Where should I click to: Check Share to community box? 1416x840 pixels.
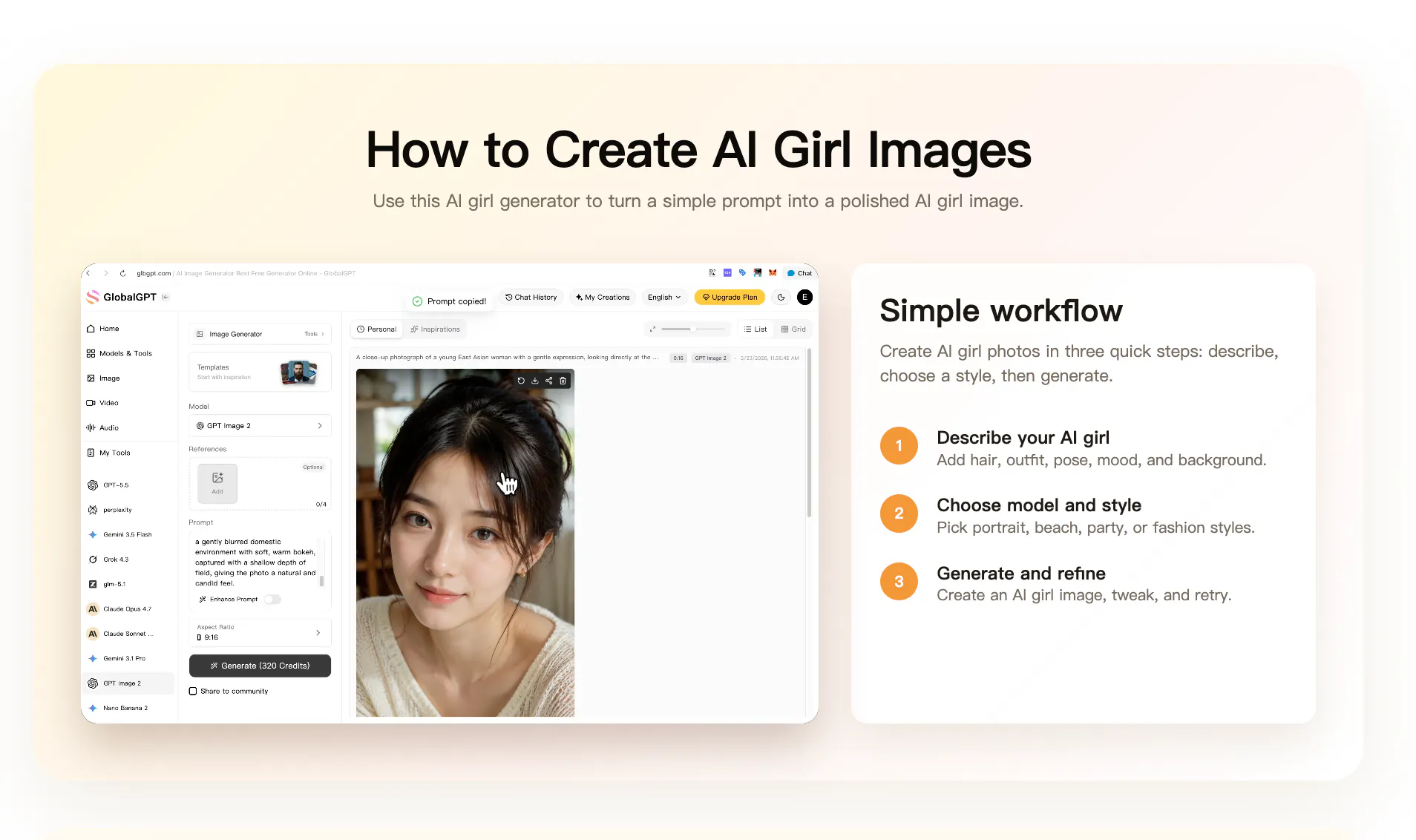tap(193, 691)
